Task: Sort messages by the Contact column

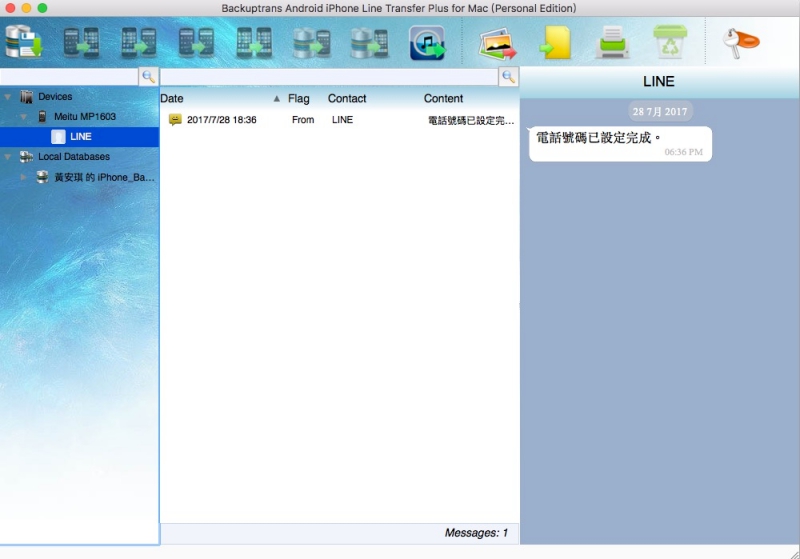Action: coord(347,98)
